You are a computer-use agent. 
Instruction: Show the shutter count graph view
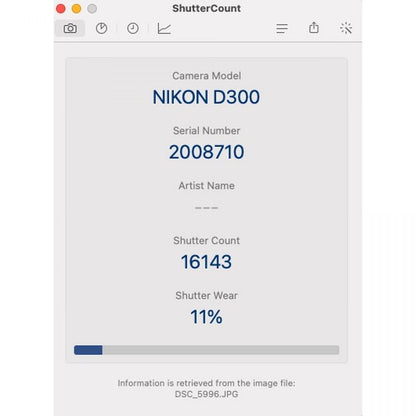[164, 28]
